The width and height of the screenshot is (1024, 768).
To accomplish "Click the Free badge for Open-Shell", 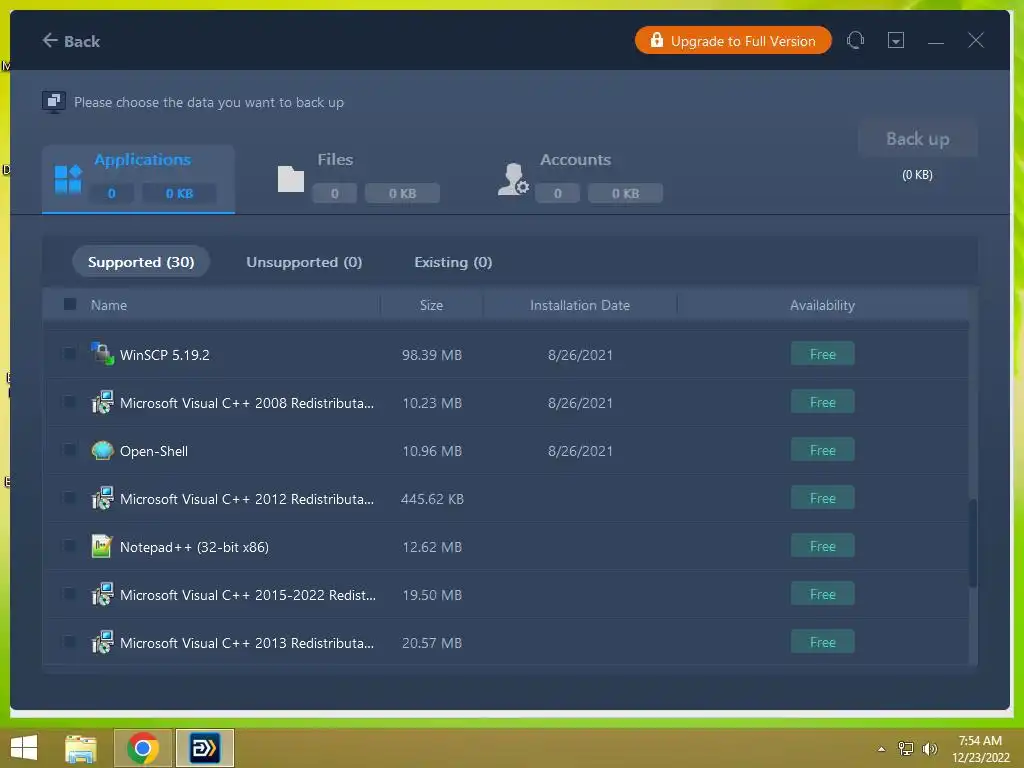I will 822,450.
